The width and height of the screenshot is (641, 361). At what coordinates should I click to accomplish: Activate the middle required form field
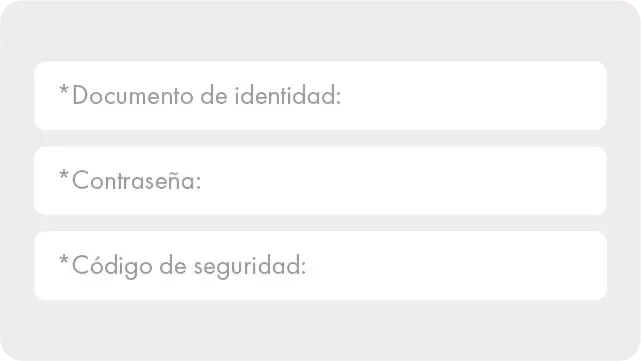point(320,181)
